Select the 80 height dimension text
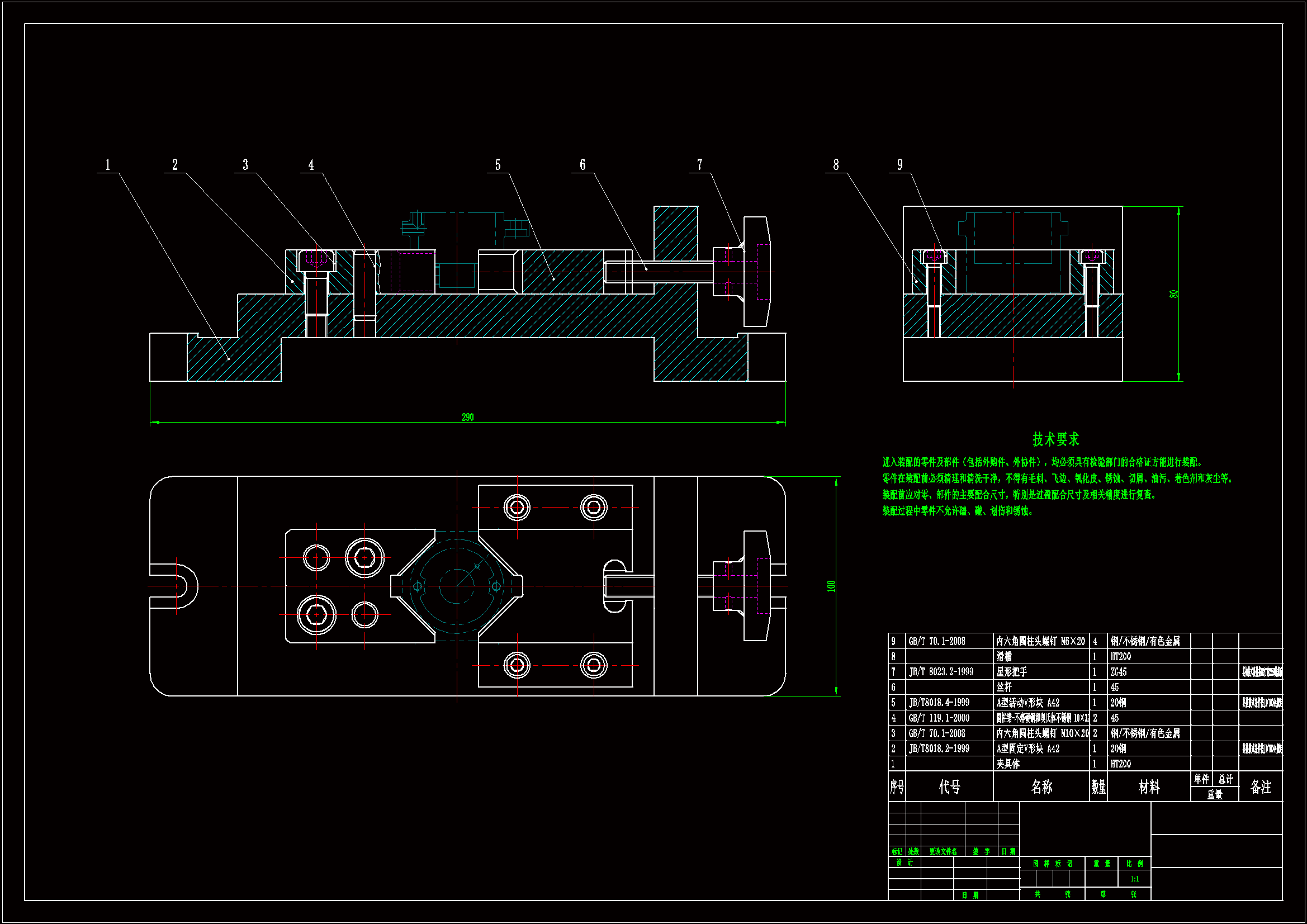Image resolution: width=1307 pixels, height=924 pixels. [x=1173, y=295]
